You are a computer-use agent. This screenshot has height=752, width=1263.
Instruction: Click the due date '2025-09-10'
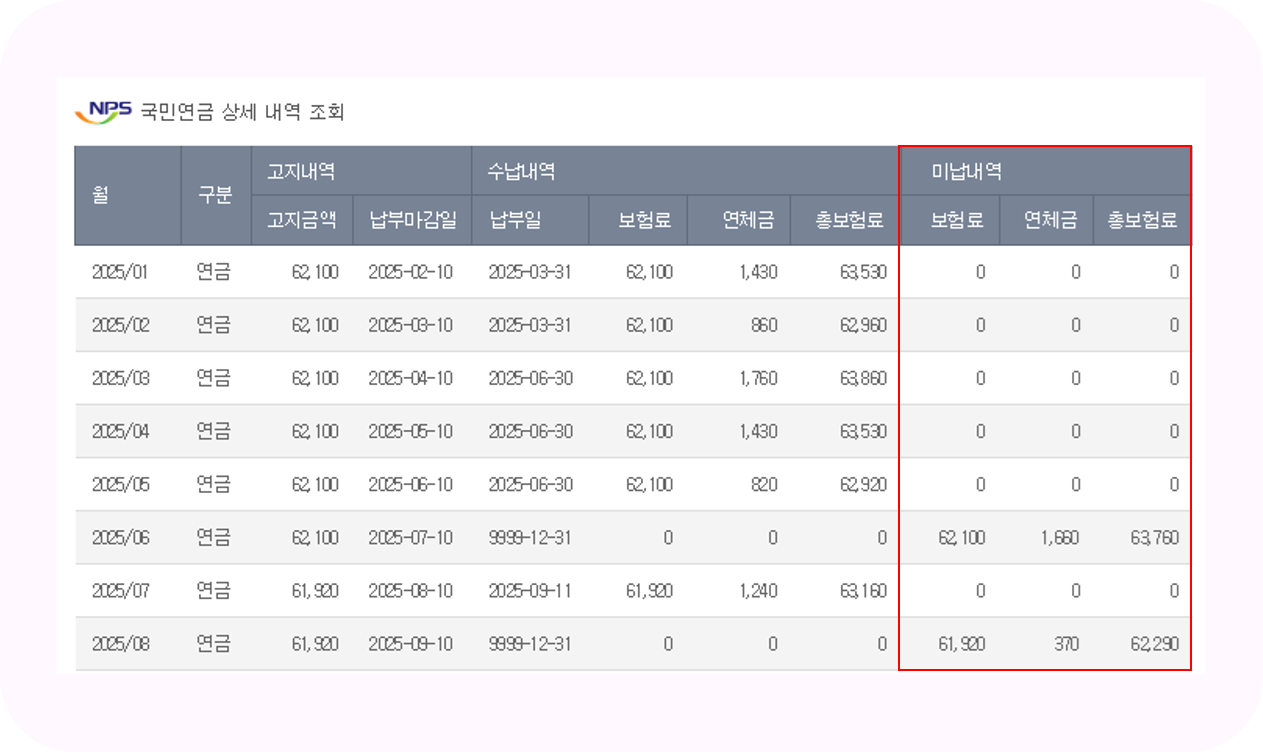pyautogui.click(x=411, y=643)
